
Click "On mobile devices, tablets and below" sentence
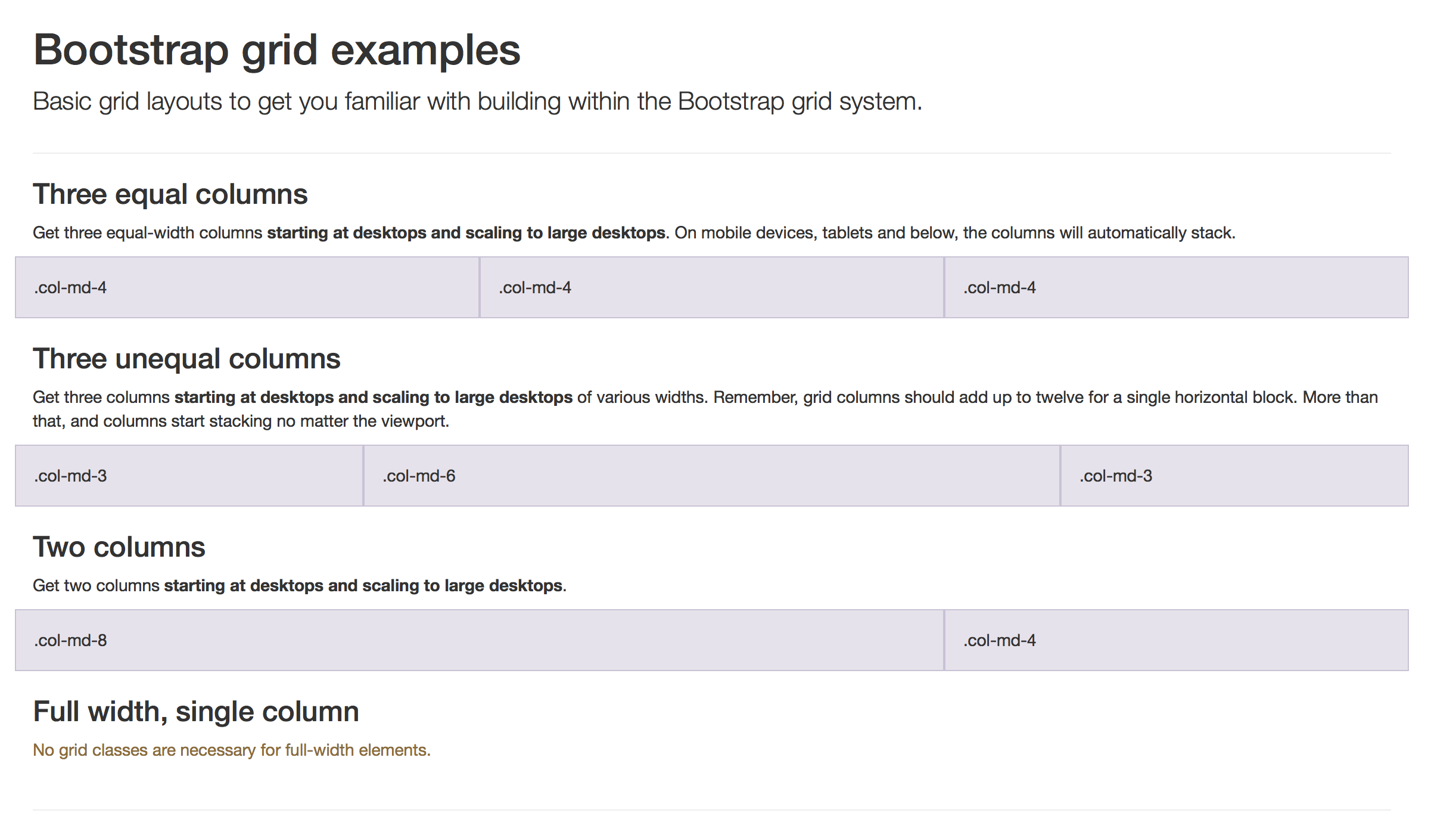click(954, 233)
